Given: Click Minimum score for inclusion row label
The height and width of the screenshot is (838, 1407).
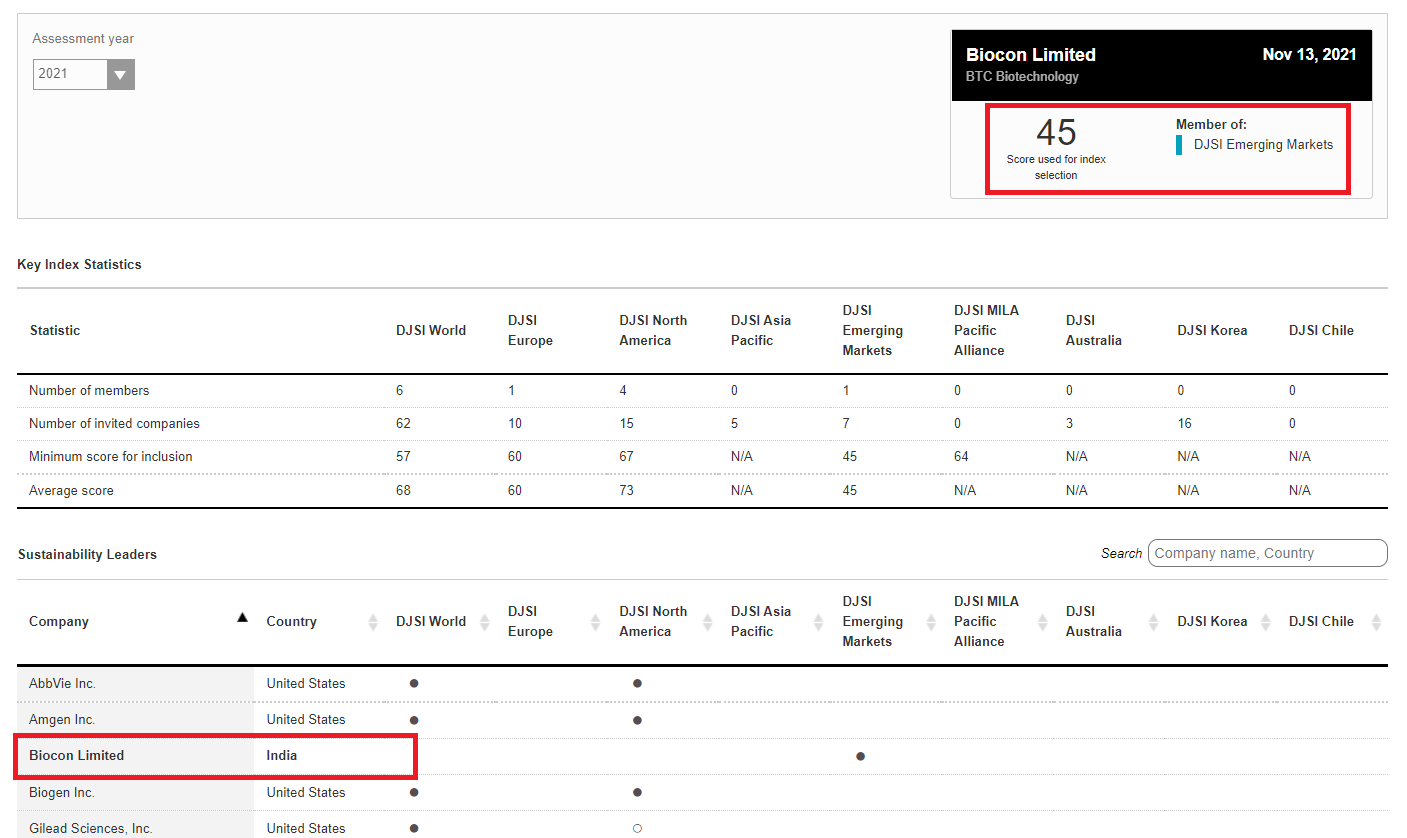Looking at the screenshot, I should pos(110,457).
